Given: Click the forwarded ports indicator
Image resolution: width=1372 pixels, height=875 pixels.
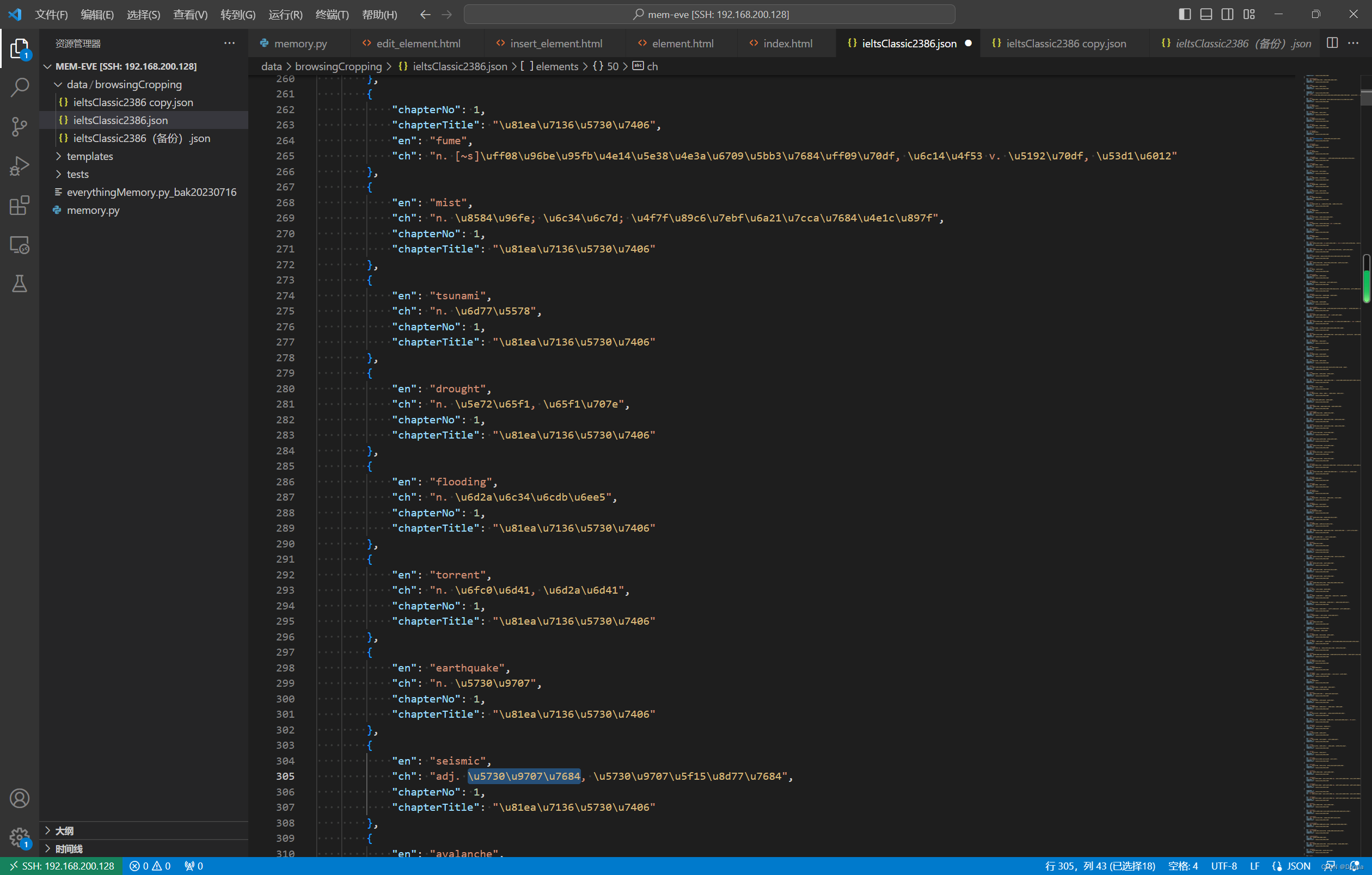Looking at the screenshot, I should coord(194,866).
